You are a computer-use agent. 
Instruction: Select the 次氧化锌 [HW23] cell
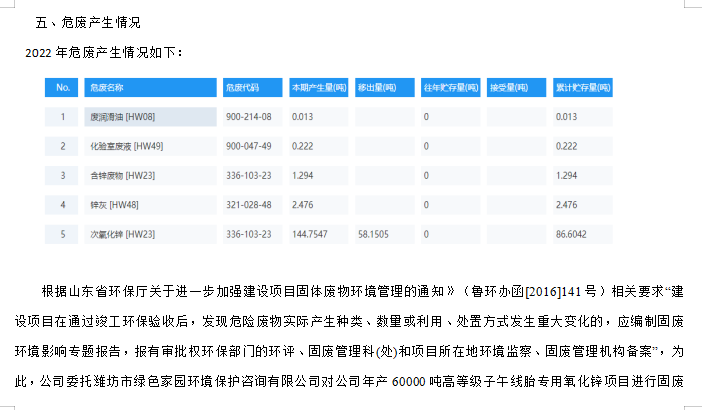[122, 234]
